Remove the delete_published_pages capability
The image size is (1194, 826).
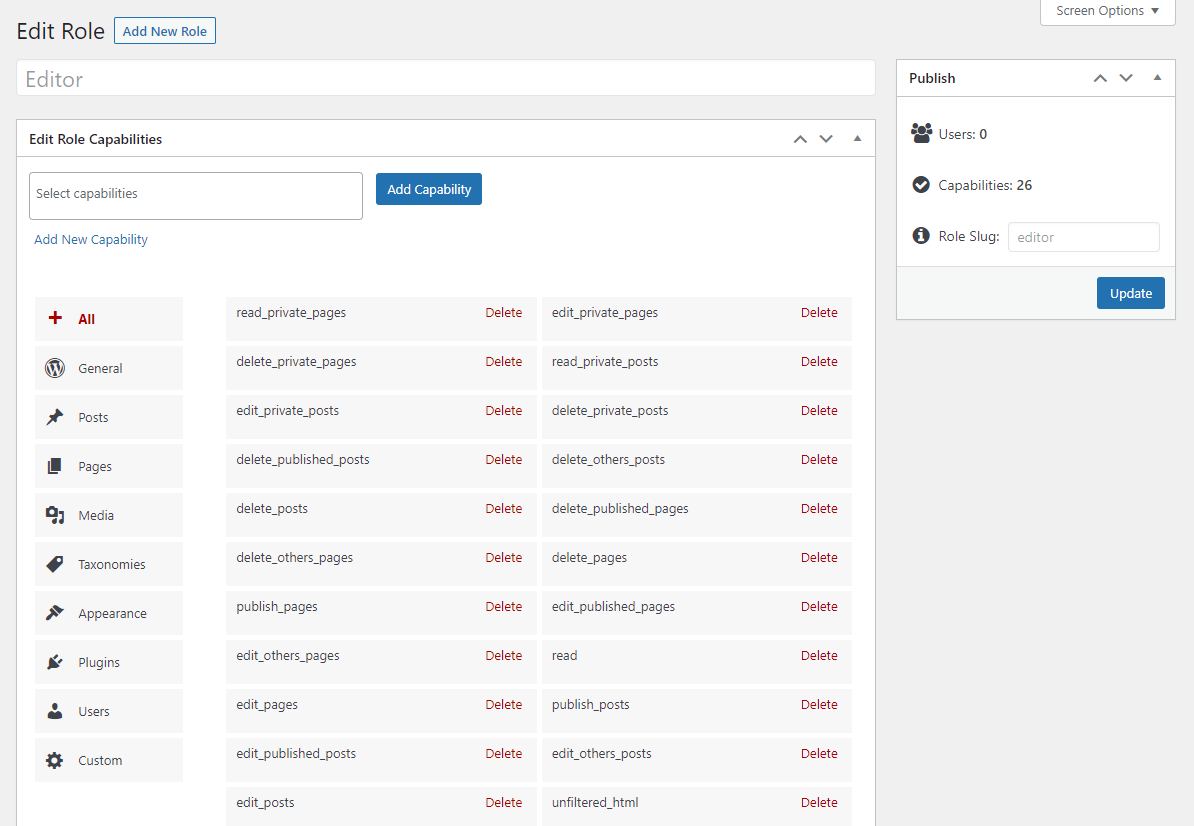[x=819, y=509]
